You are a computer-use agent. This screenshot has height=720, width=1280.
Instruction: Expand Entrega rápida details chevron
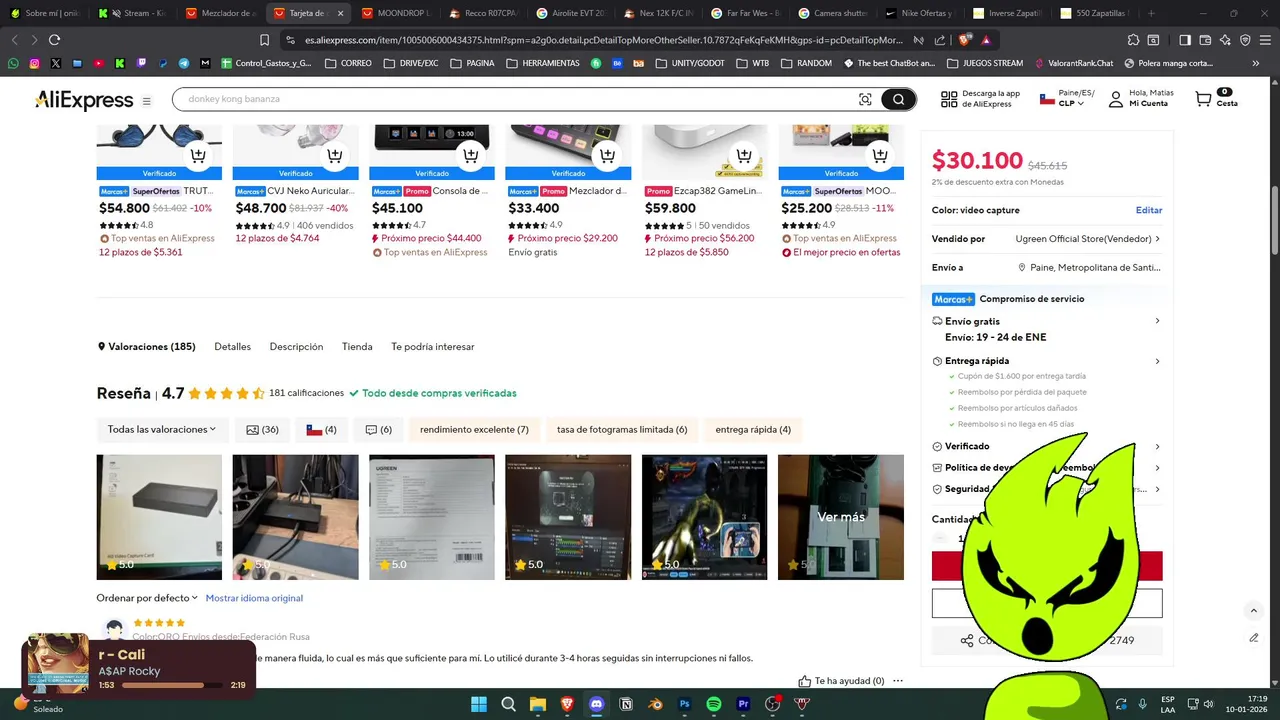click(x=1157, y=361)
